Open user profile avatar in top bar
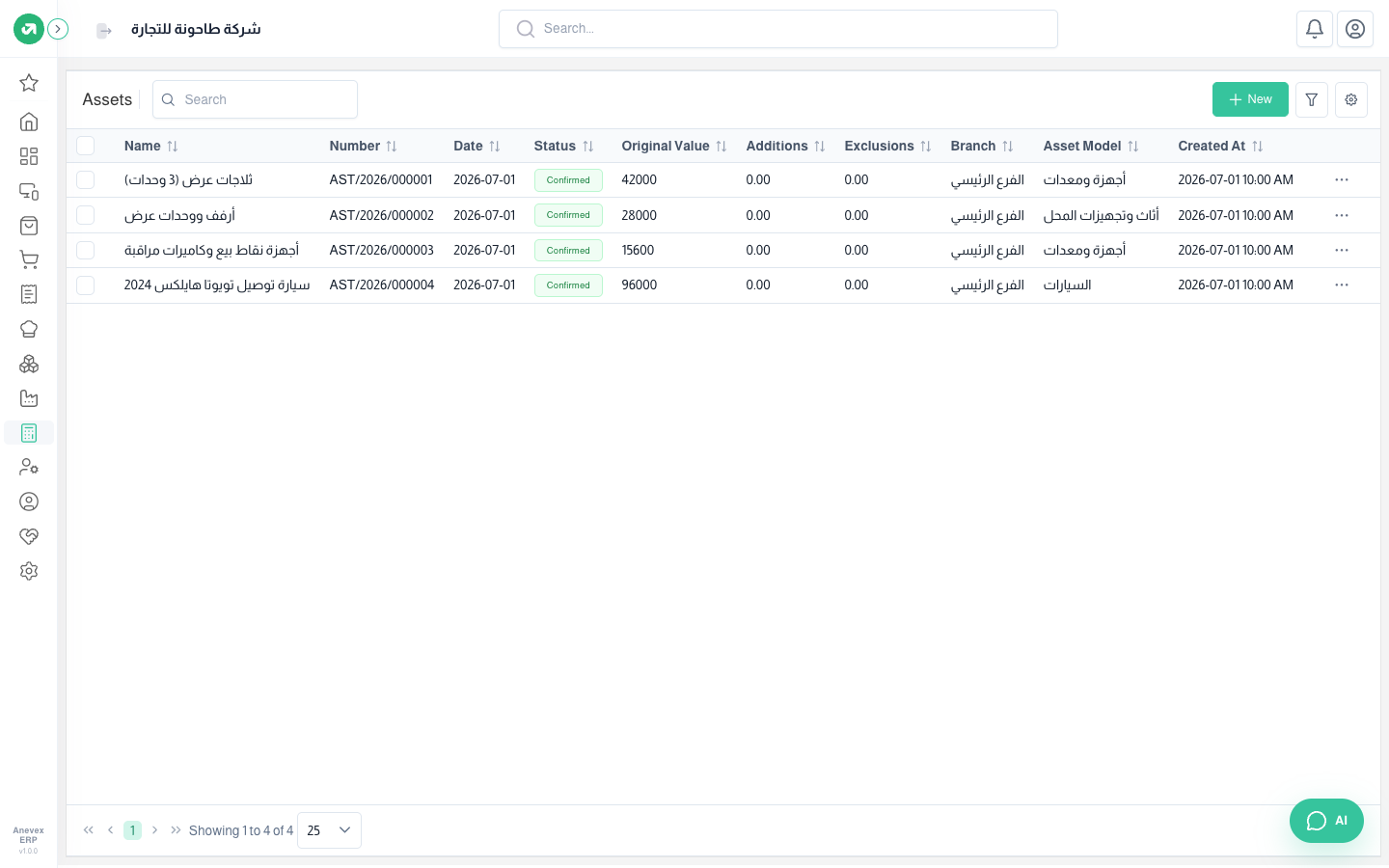This screenshot has width=1389, height=868. click(1355, 29)
